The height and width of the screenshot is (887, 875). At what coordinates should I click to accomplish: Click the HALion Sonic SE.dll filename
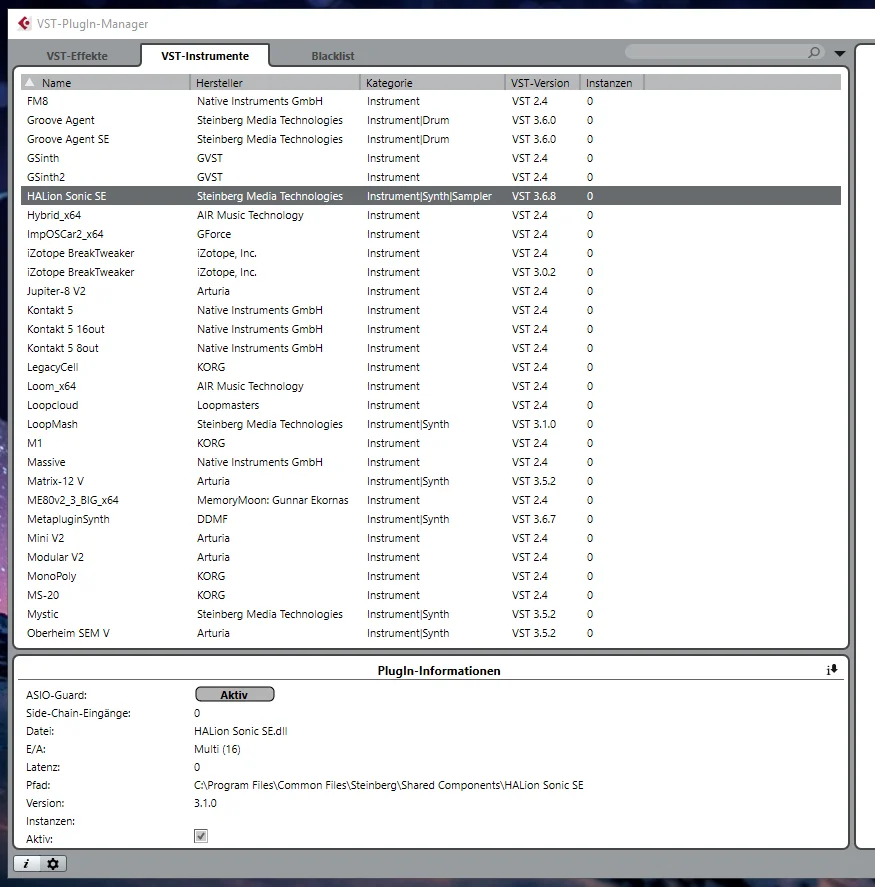[240, 731]
